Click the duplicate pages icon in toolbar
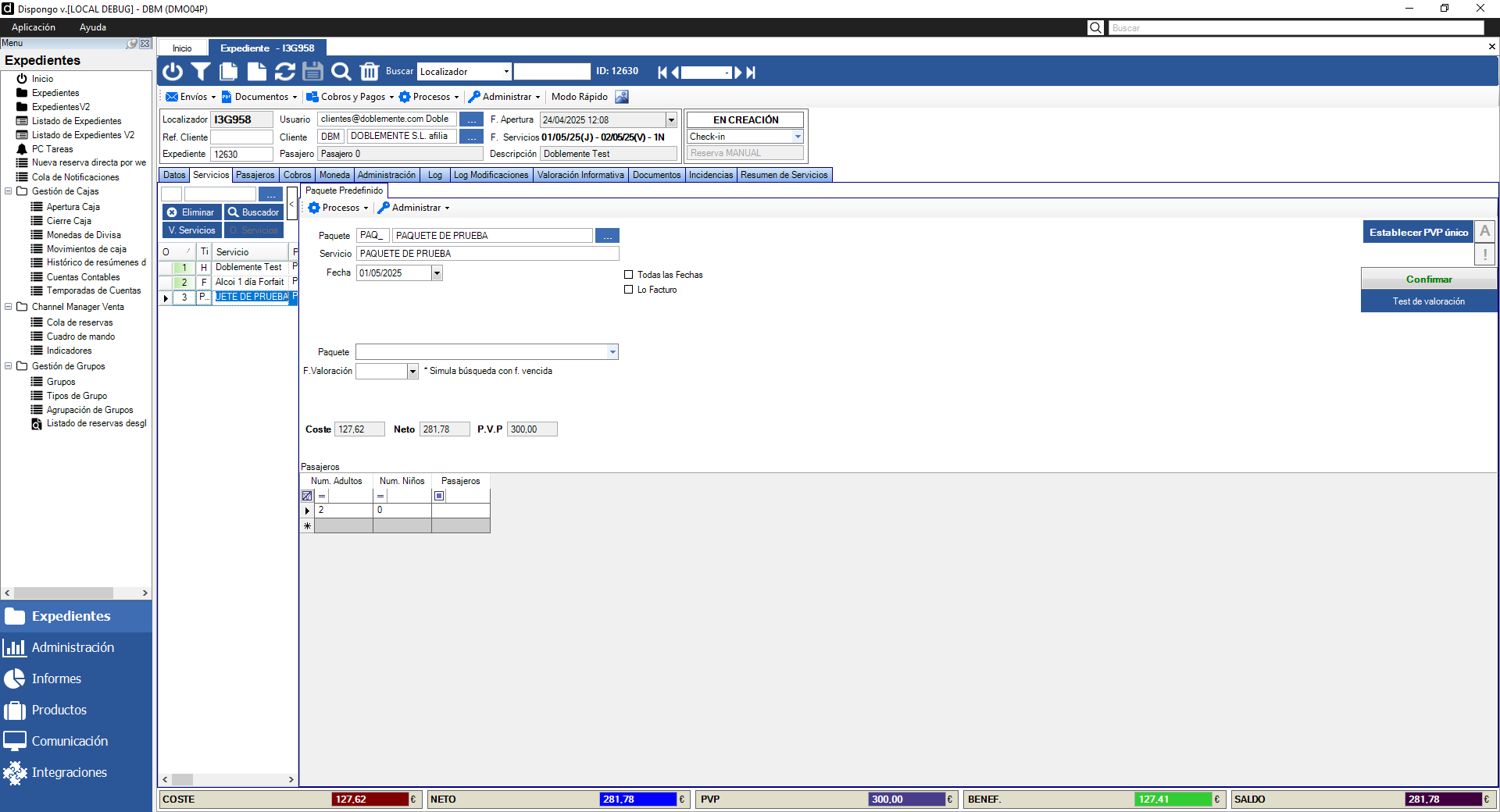 tap(229, 72)
